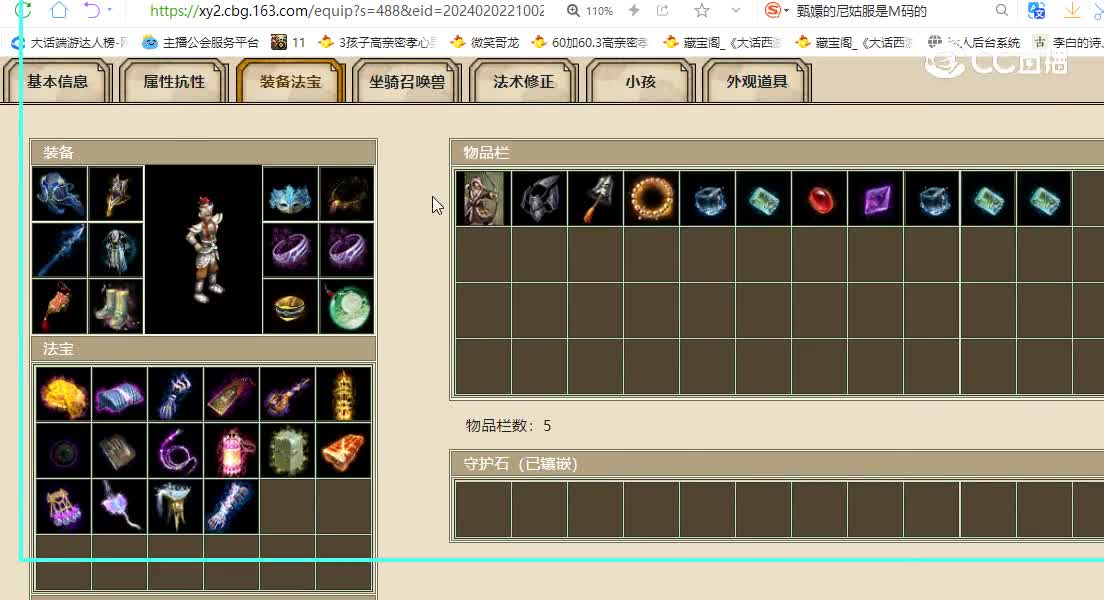Select the green stone seal treasure icon
This screenshot has height=600, width=1104.
(288, 451)
